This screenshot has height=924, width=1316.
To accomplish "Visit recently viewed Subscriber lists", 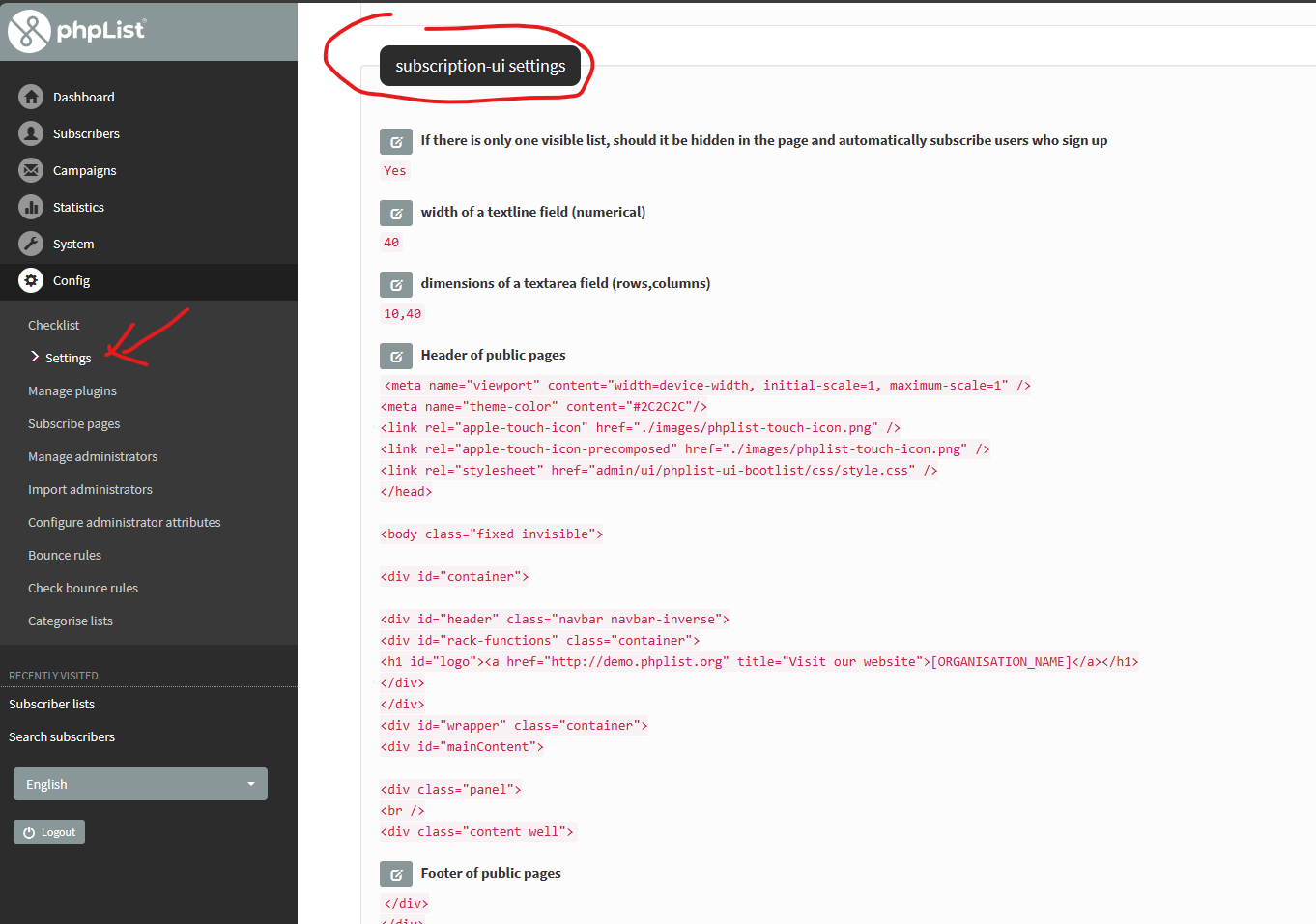I will pos(51,704).
